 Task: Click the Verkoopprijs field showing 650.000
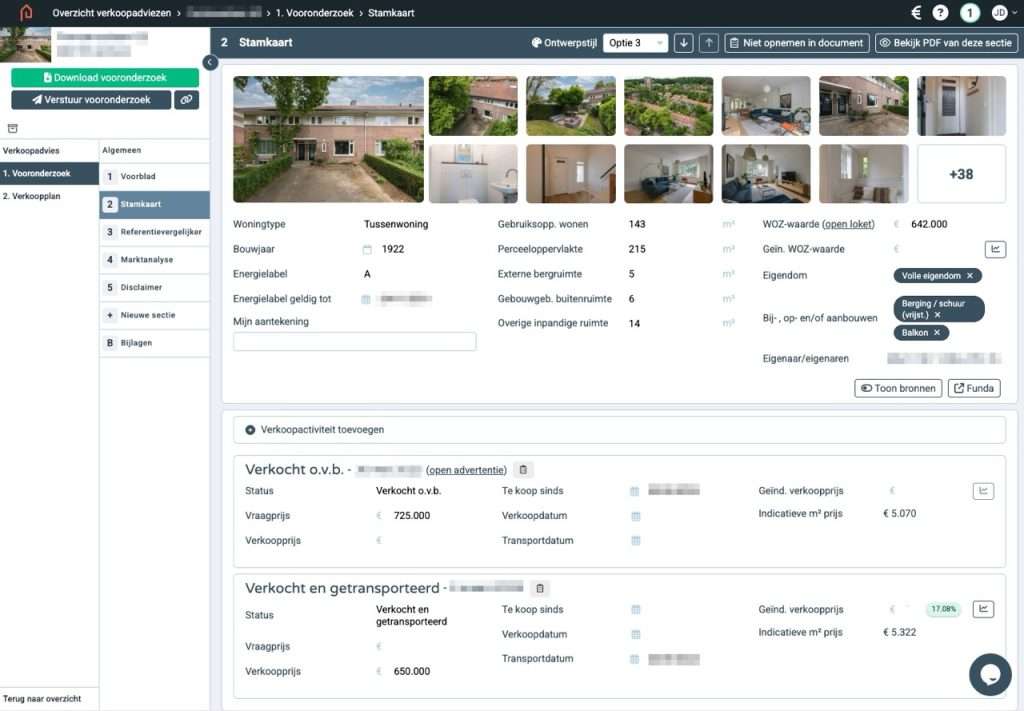click(x=411, y=671)
